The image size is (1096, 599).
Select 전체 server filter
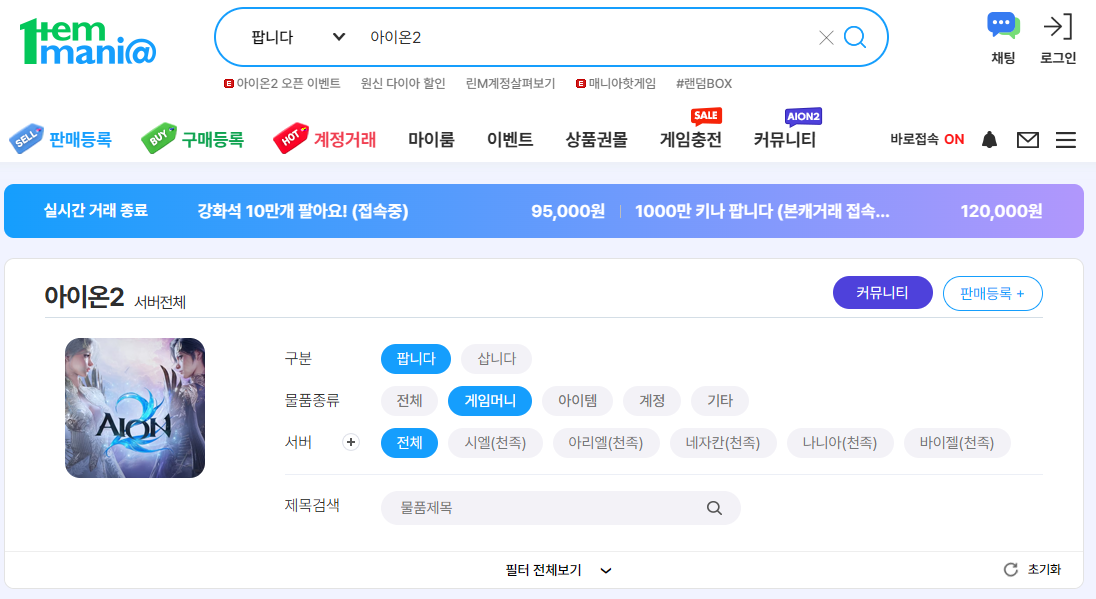410,442
